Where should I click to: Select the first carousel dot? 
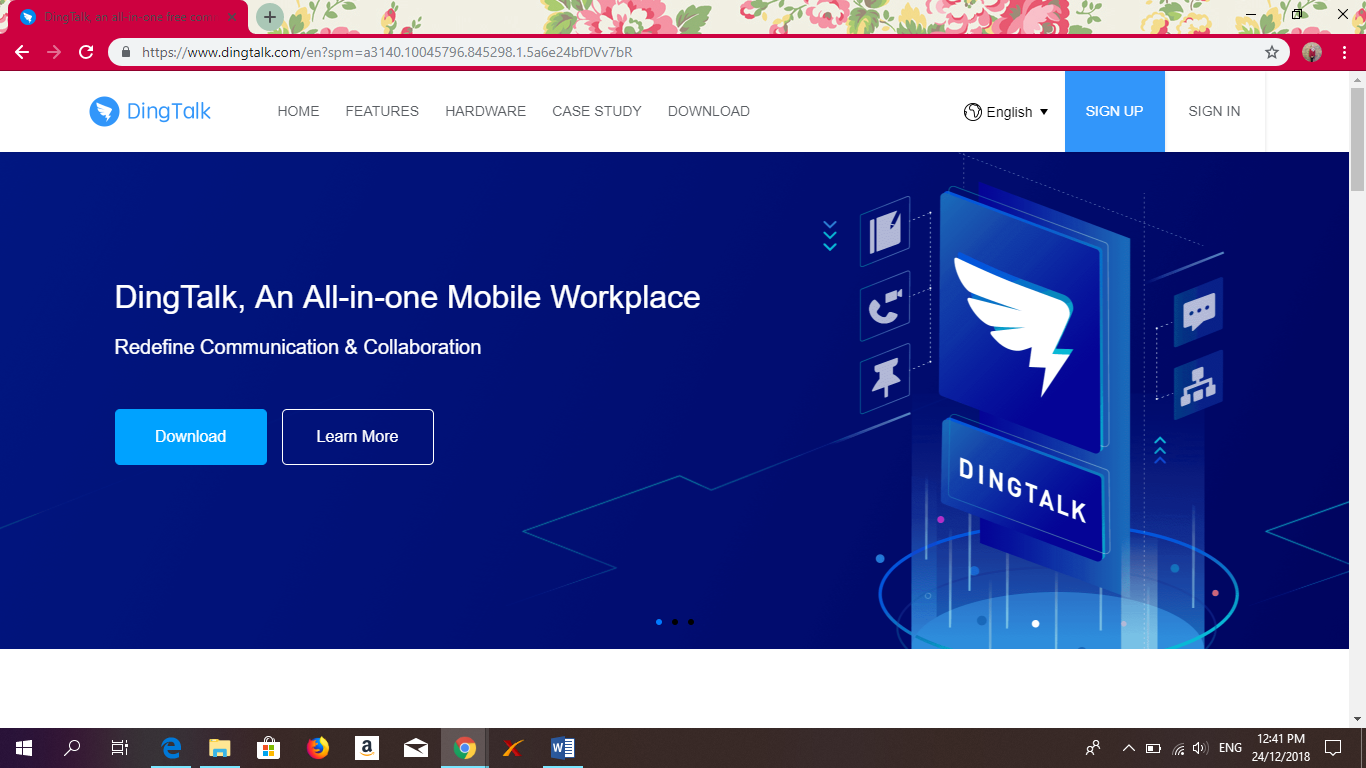659,622
